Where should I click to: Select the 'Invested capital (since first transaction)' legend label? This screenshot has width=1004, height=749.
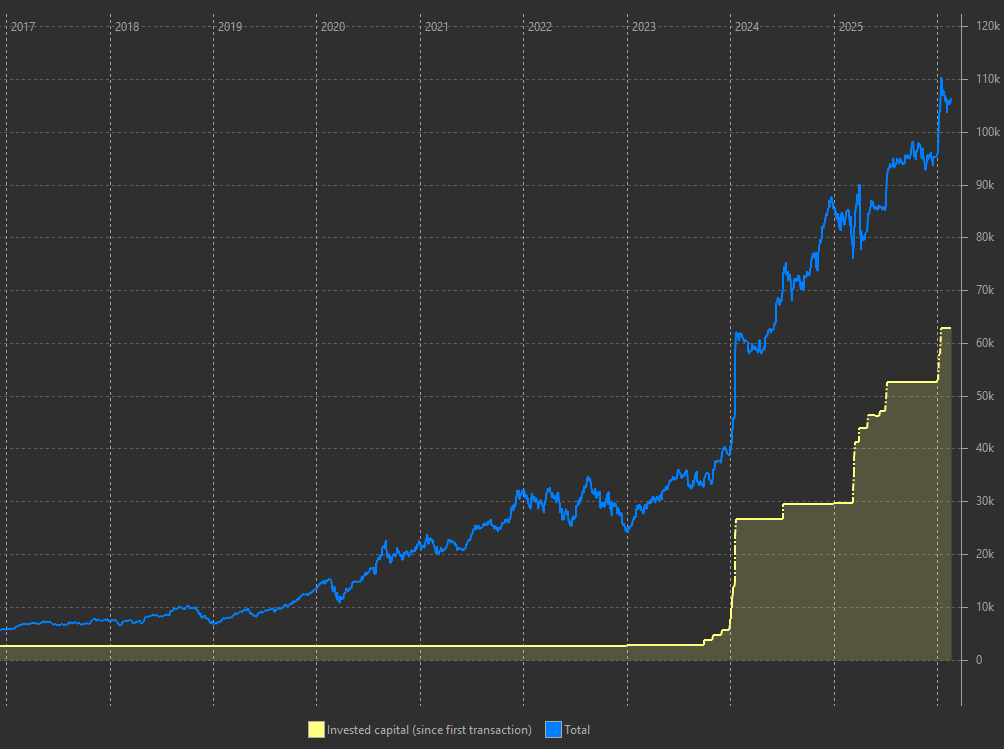[429, 730]
